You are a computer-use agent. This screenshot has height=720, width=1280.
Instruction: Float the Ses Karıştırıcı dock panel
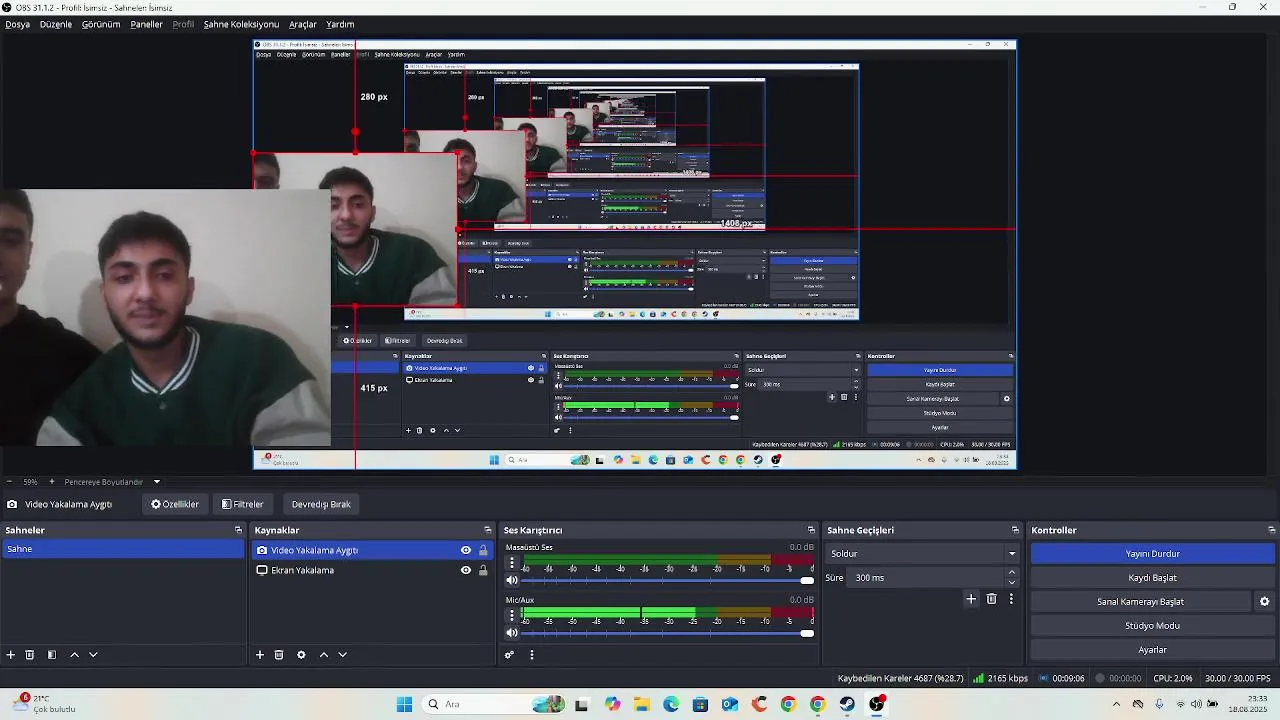811,530
